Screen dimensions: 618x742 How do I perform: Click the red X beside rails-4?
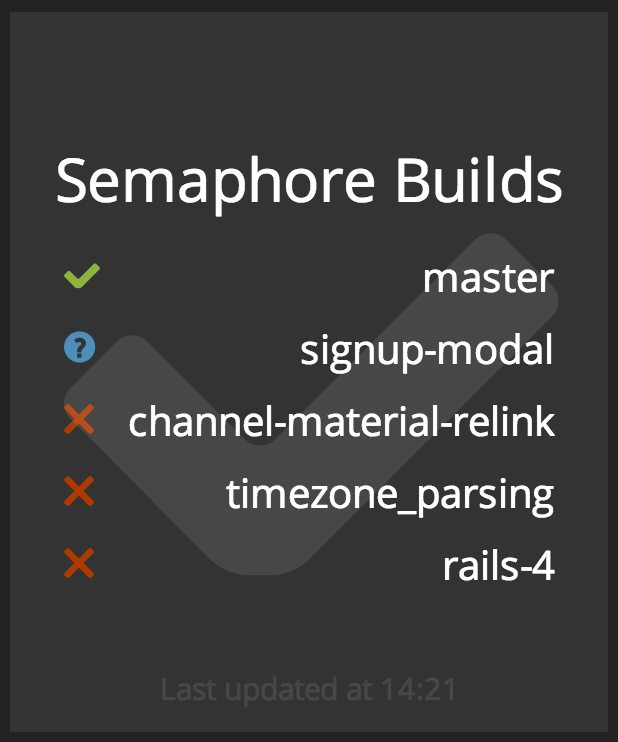point(78,565)
